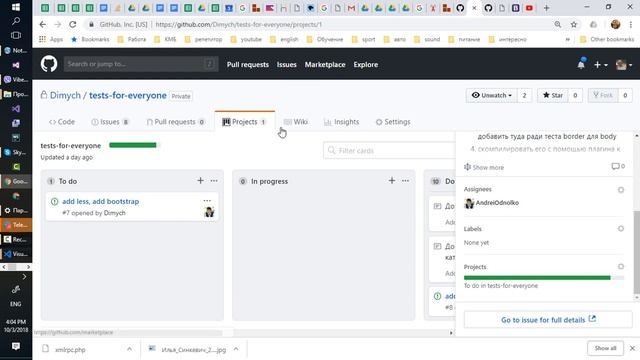Image resolution: width=640 pixels, height=360 pixels.
Task: Open Windows taskbar search
Action: tap(16, 21)
